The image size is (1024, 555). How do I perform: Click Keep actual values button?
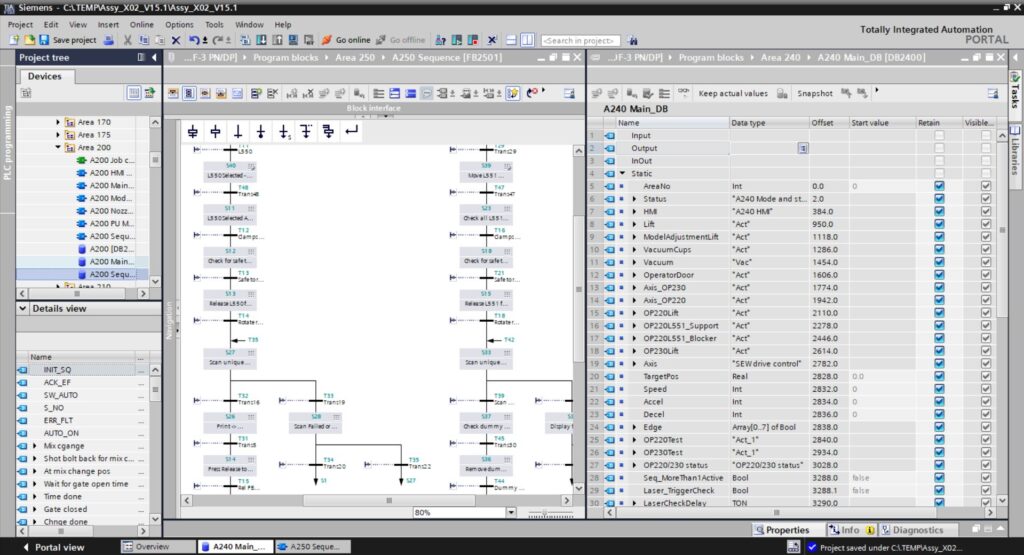point(732,93)
